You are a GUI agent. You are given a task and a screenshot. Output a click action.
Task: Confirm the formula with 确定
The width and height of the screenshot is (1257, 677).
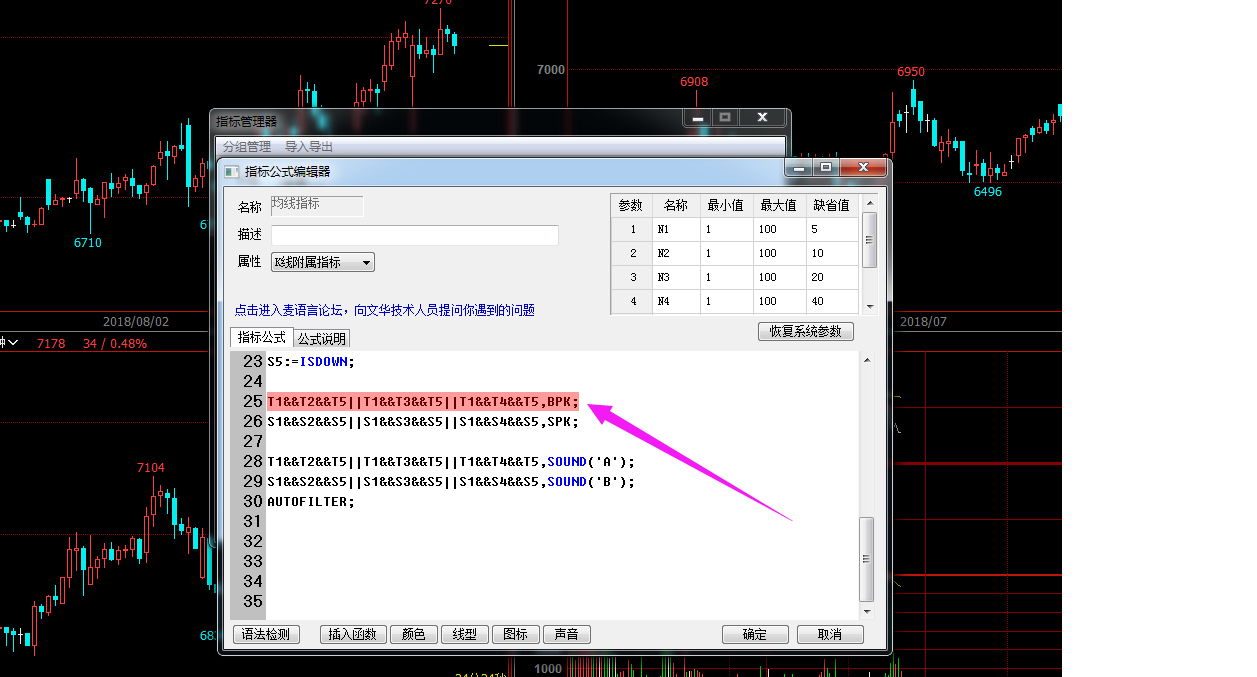(755, 634)
